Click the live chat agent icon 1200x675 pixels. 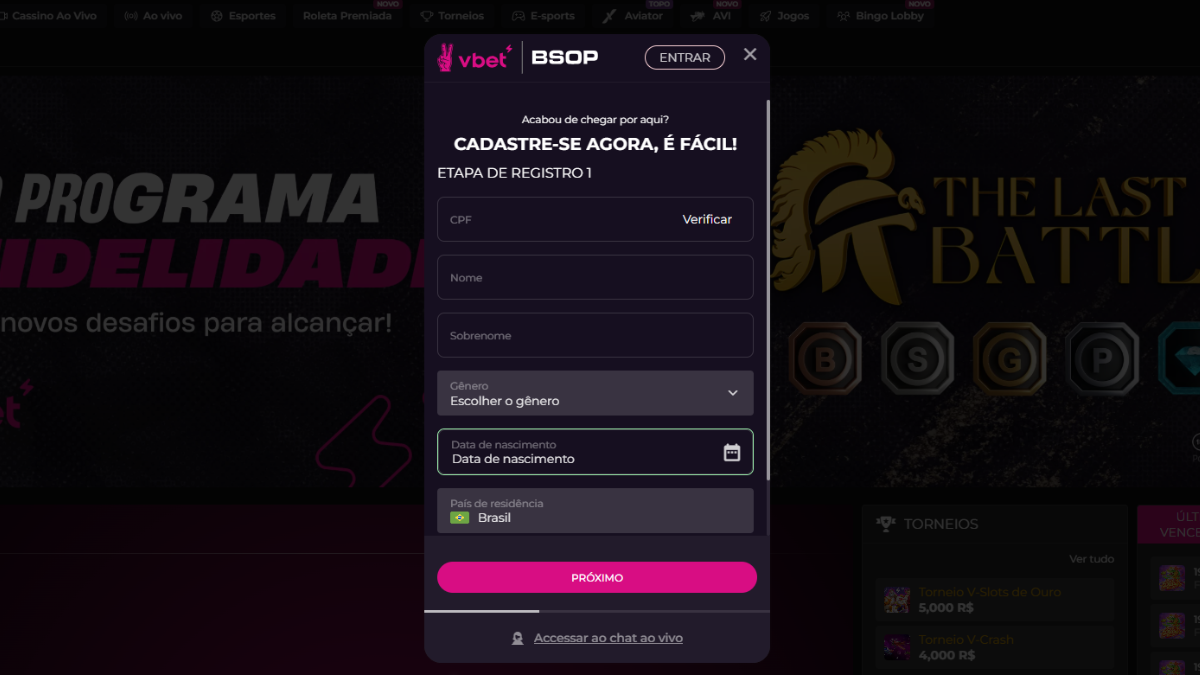click(x=517, y=638)
